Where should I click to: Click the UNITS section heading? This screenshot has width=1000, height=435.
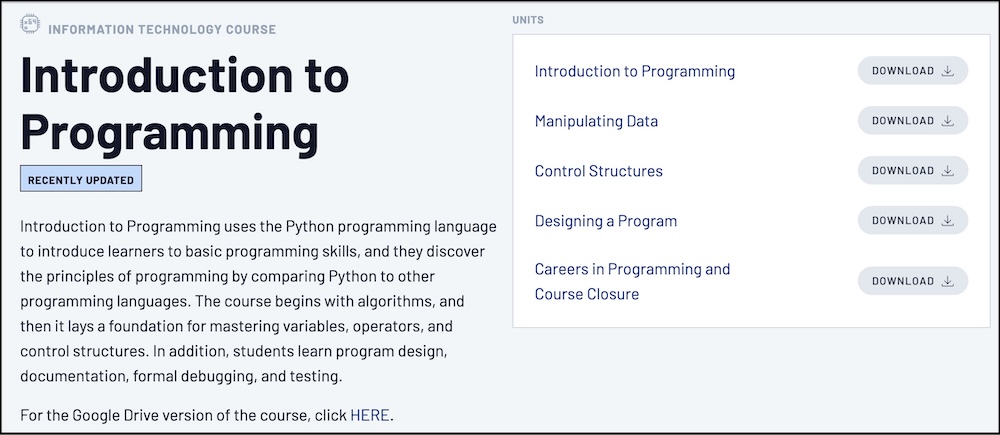click(x=528, y=20)
